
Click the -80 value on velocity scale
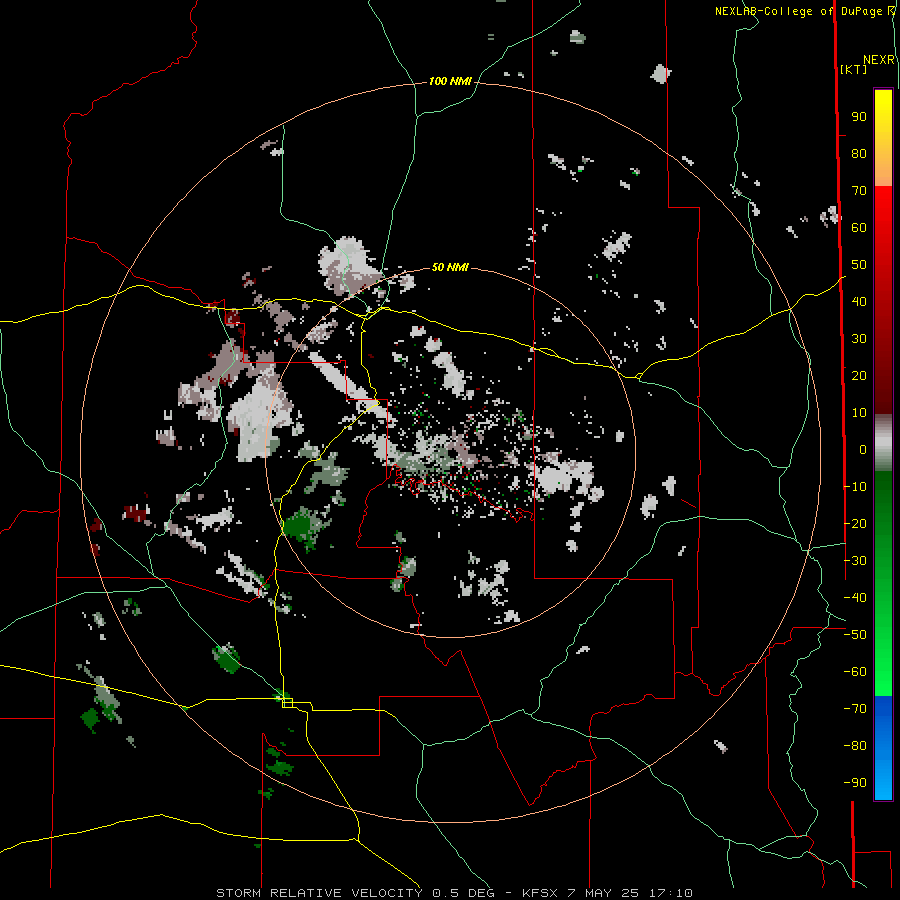tap(855, 746)
